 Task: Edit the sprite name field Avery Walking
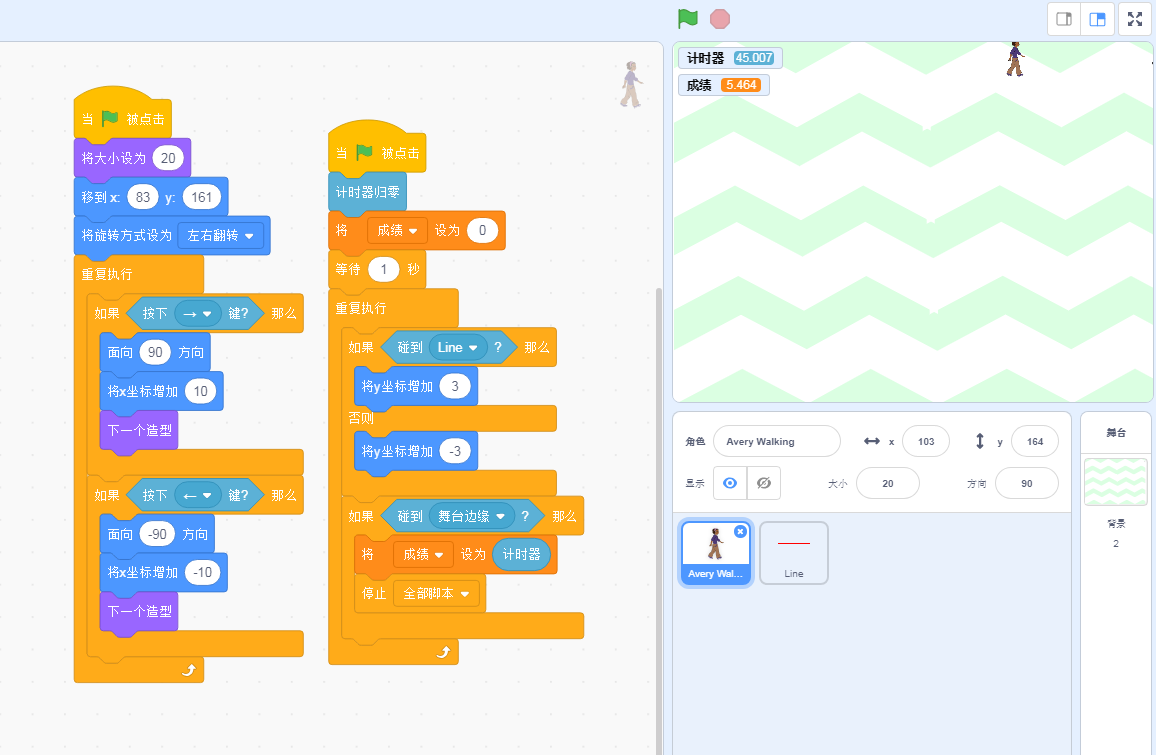click(776, 441)
